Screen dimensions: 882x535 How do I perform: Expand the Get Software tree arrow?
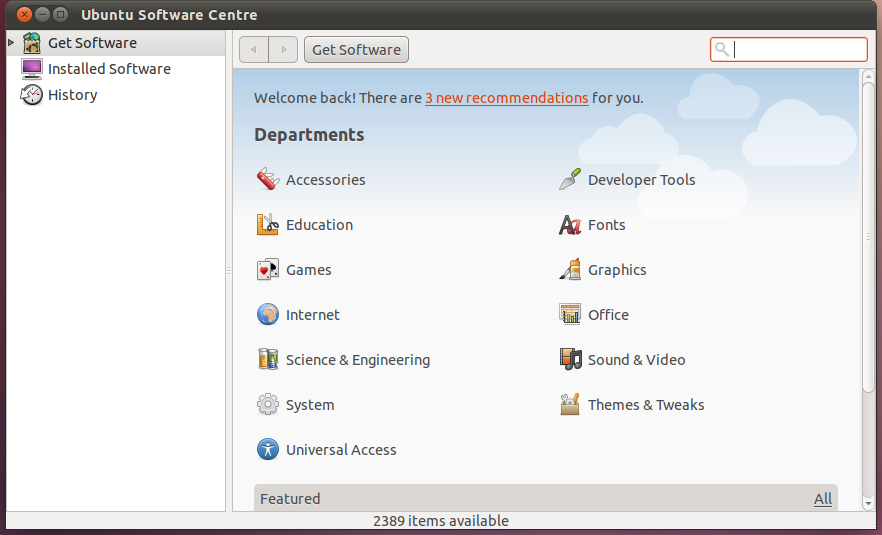pos(11,42)
